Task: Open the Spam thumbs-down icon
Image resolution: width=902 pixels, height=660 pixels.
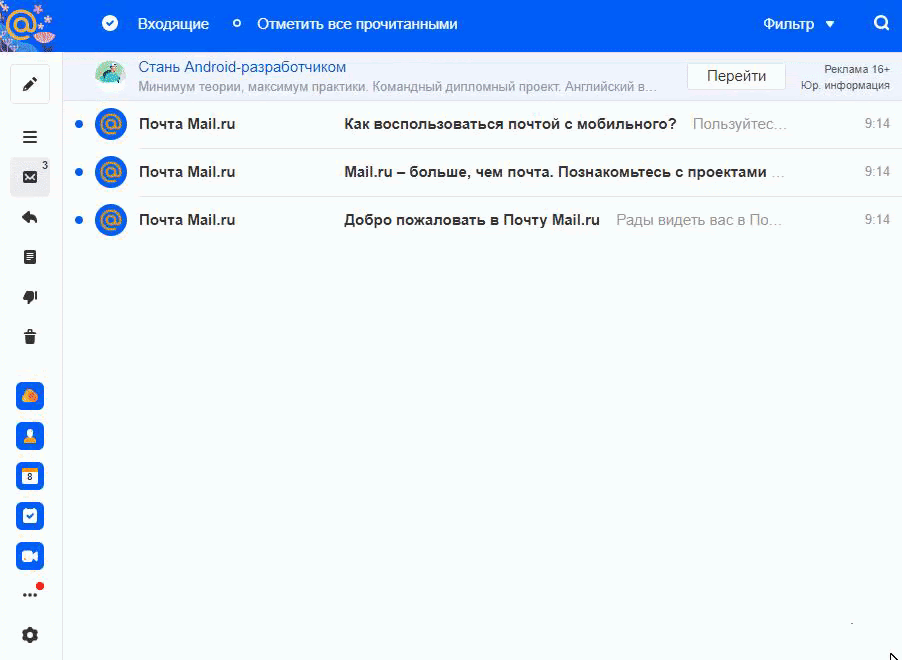Action: click(30, 297)
